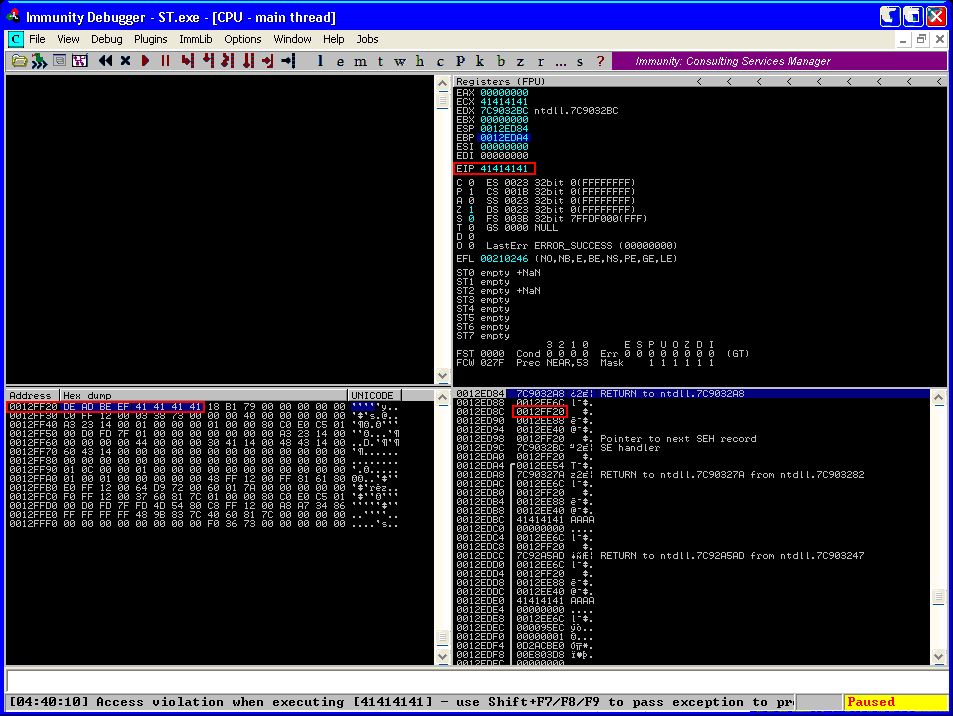Click the Go To Address icon

coord(288,61)
